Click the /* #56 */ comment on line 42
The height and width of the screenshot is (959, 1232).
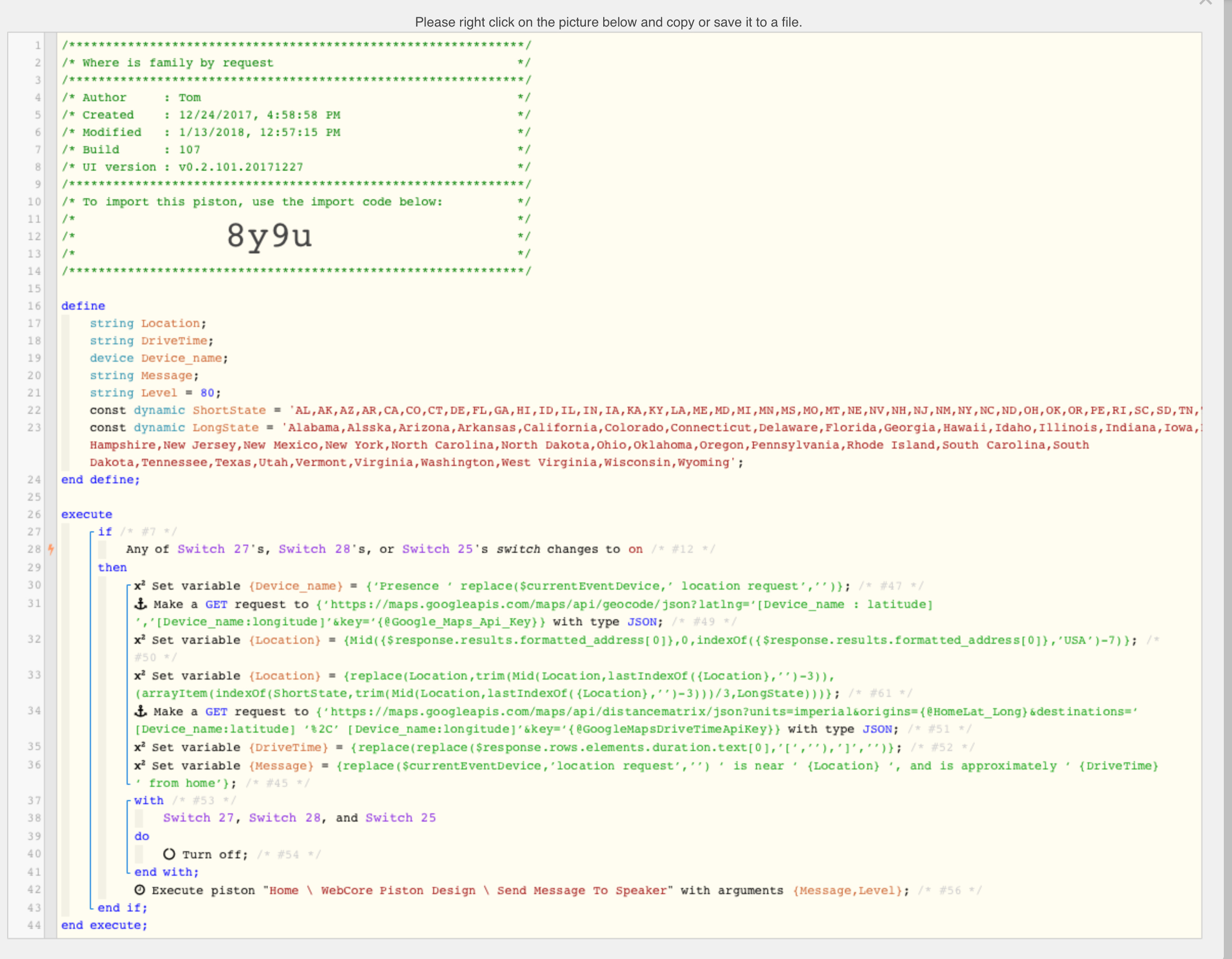(950, 890)
